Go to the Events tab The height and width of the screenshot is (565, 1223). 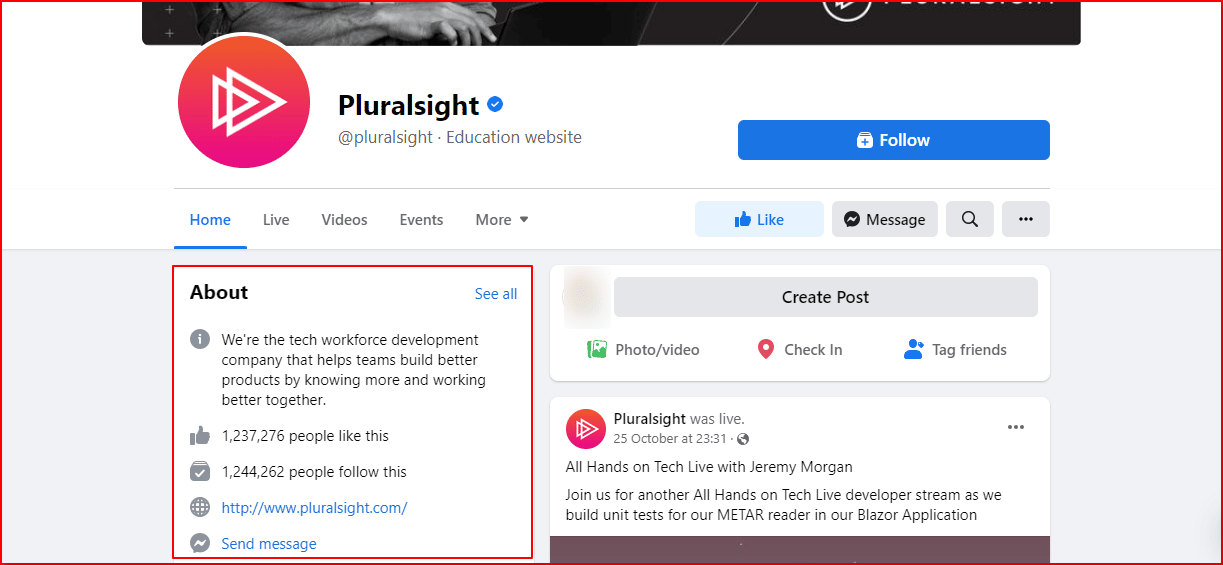[421, 219]
